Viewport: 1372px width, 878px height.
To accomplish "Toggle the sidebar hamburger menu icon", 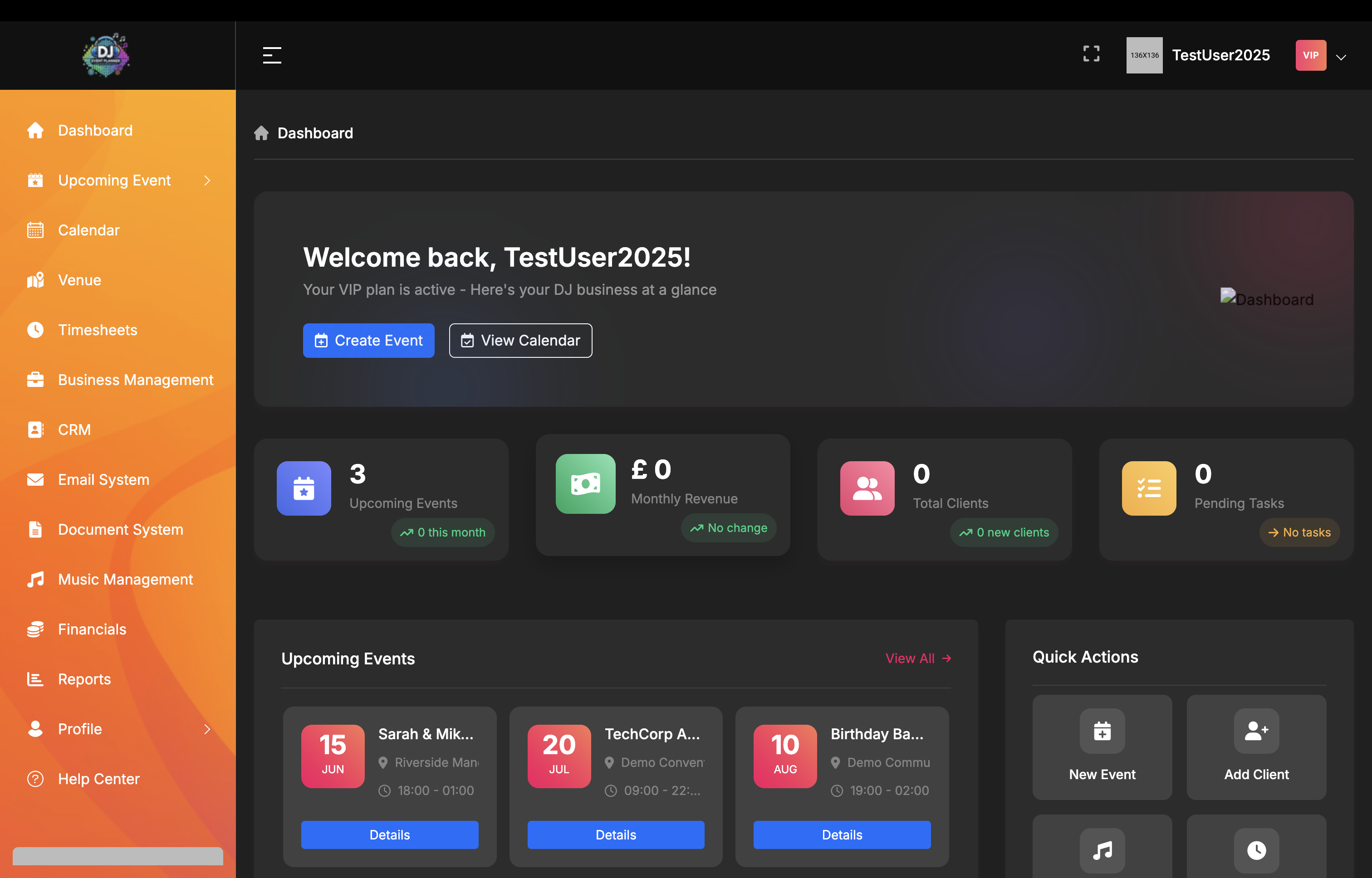I will pyautogui.click(x=272, y=55).
